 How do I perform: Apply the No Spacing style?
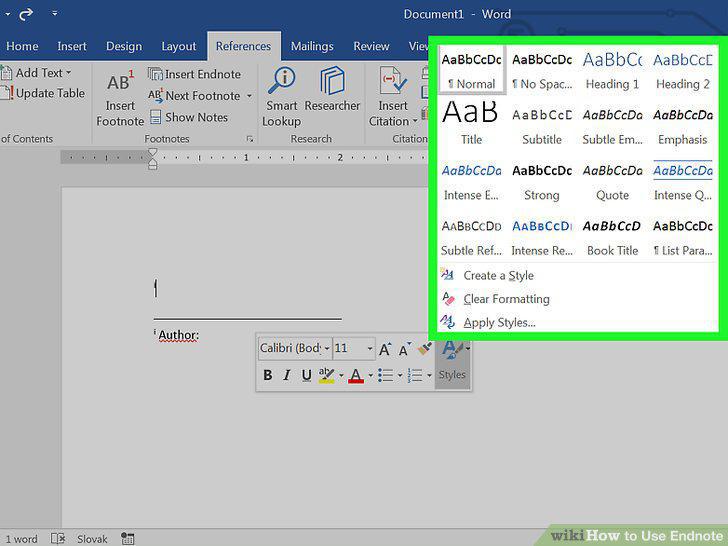[542, 70]
